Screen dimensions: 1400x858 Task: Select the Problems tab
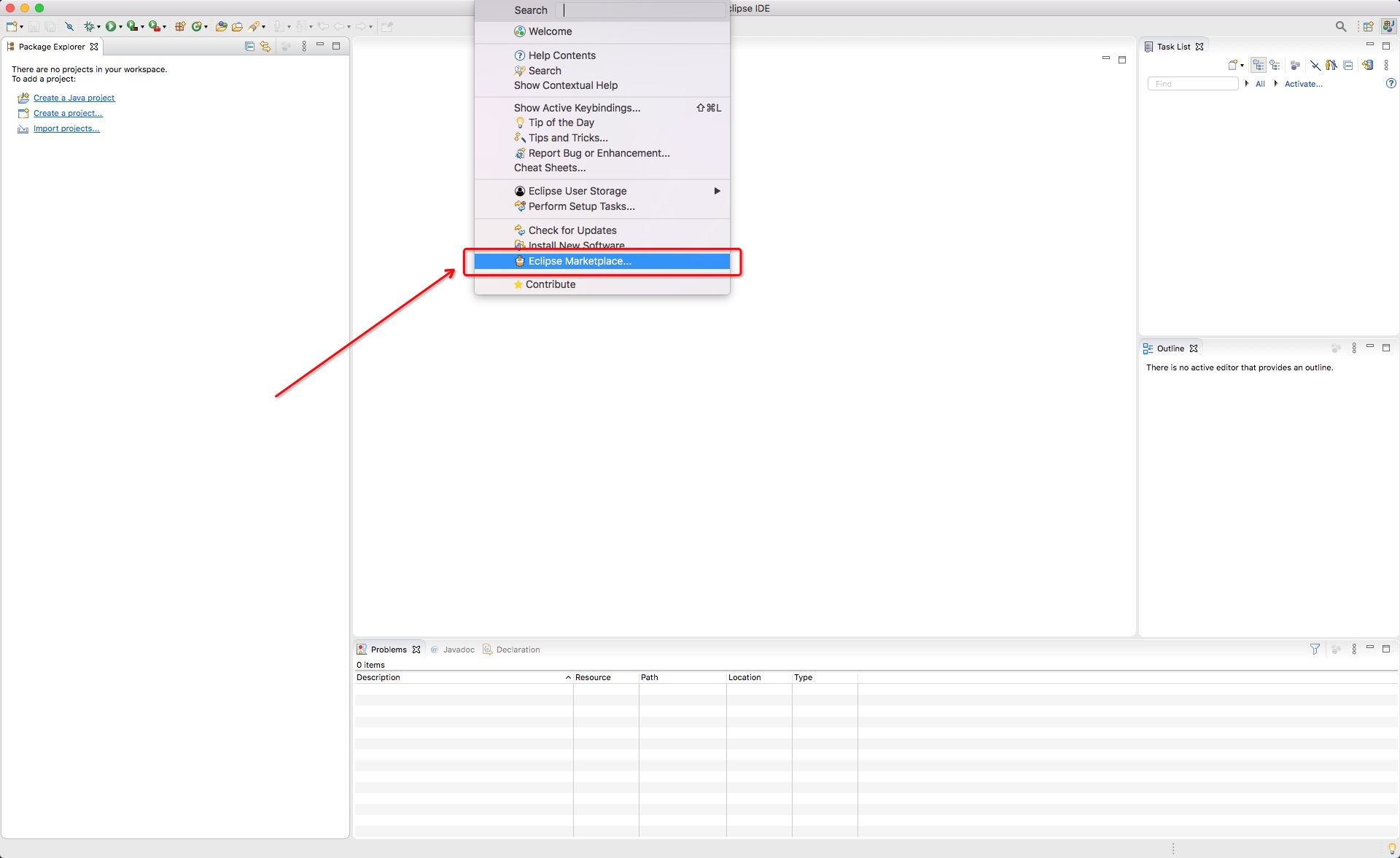[388, 650]
